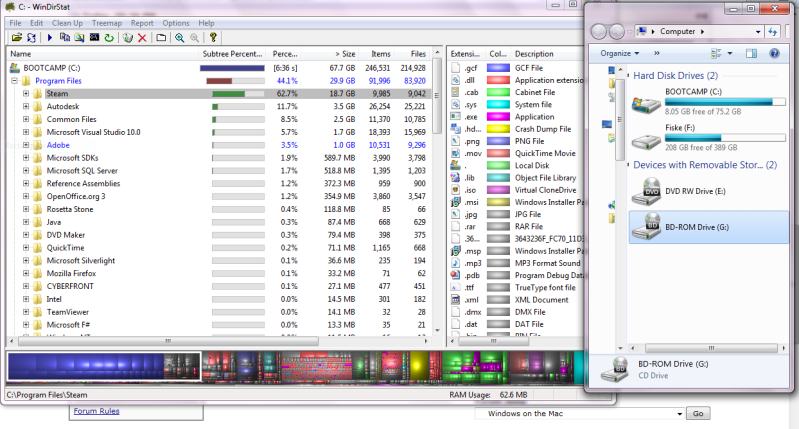Sort by the Items column header

point(376,53)
